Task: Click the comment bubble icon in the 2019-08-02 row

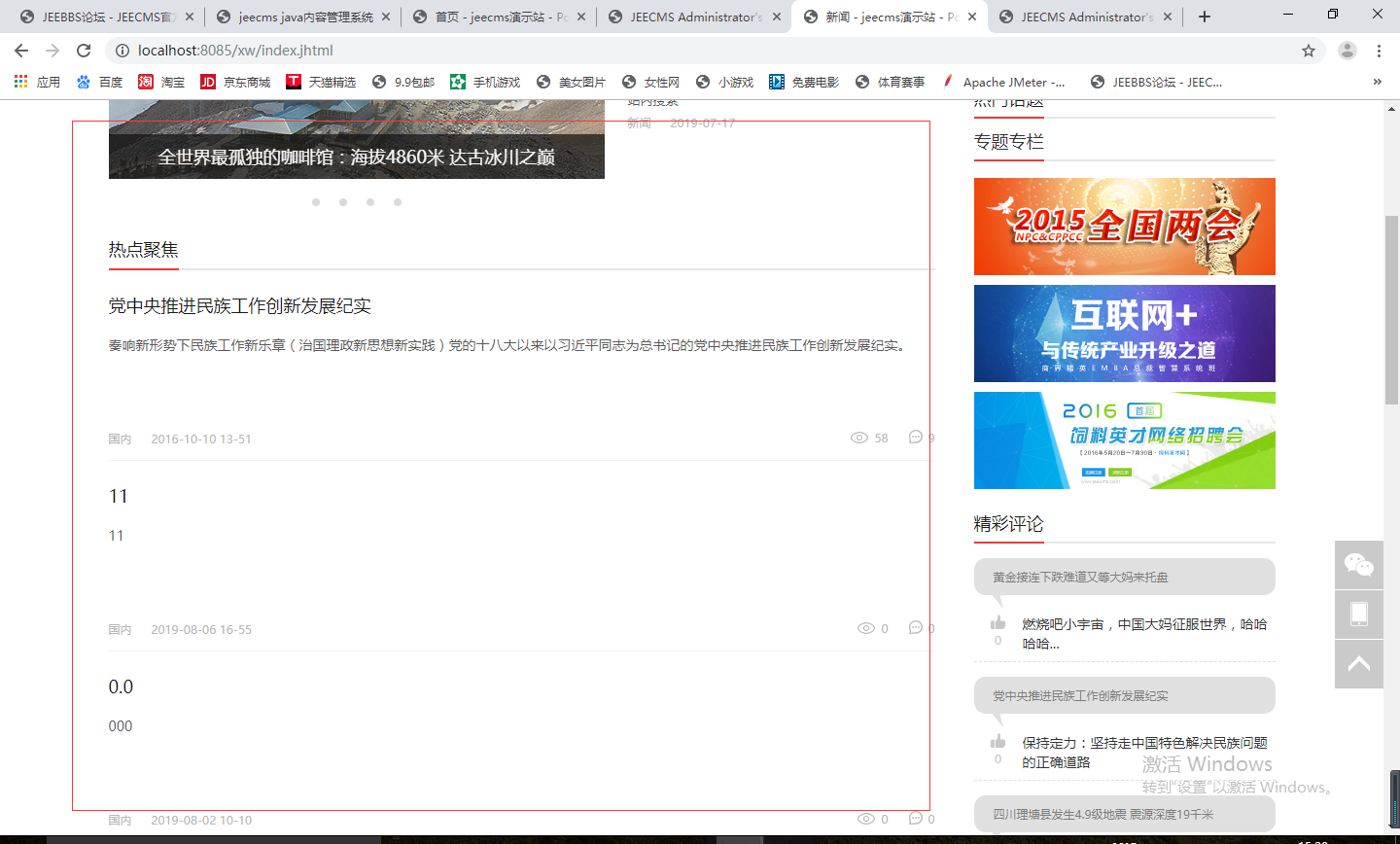Action: click(x=915, y=819)
